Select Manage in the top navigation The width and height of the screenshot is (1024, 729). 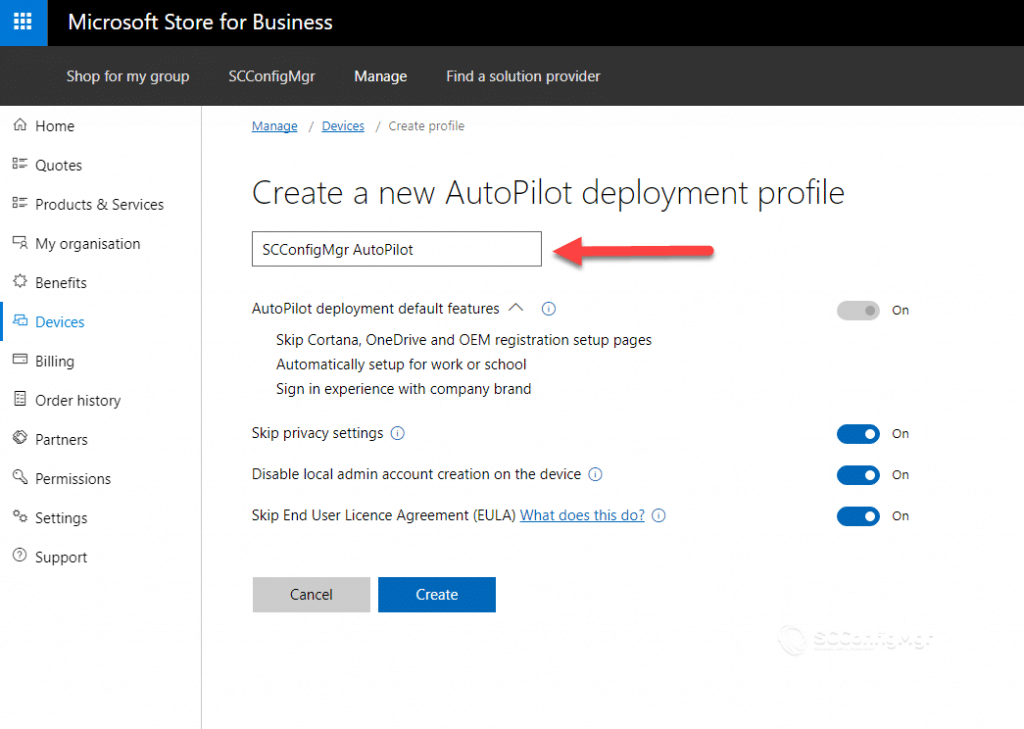(380, 76)
